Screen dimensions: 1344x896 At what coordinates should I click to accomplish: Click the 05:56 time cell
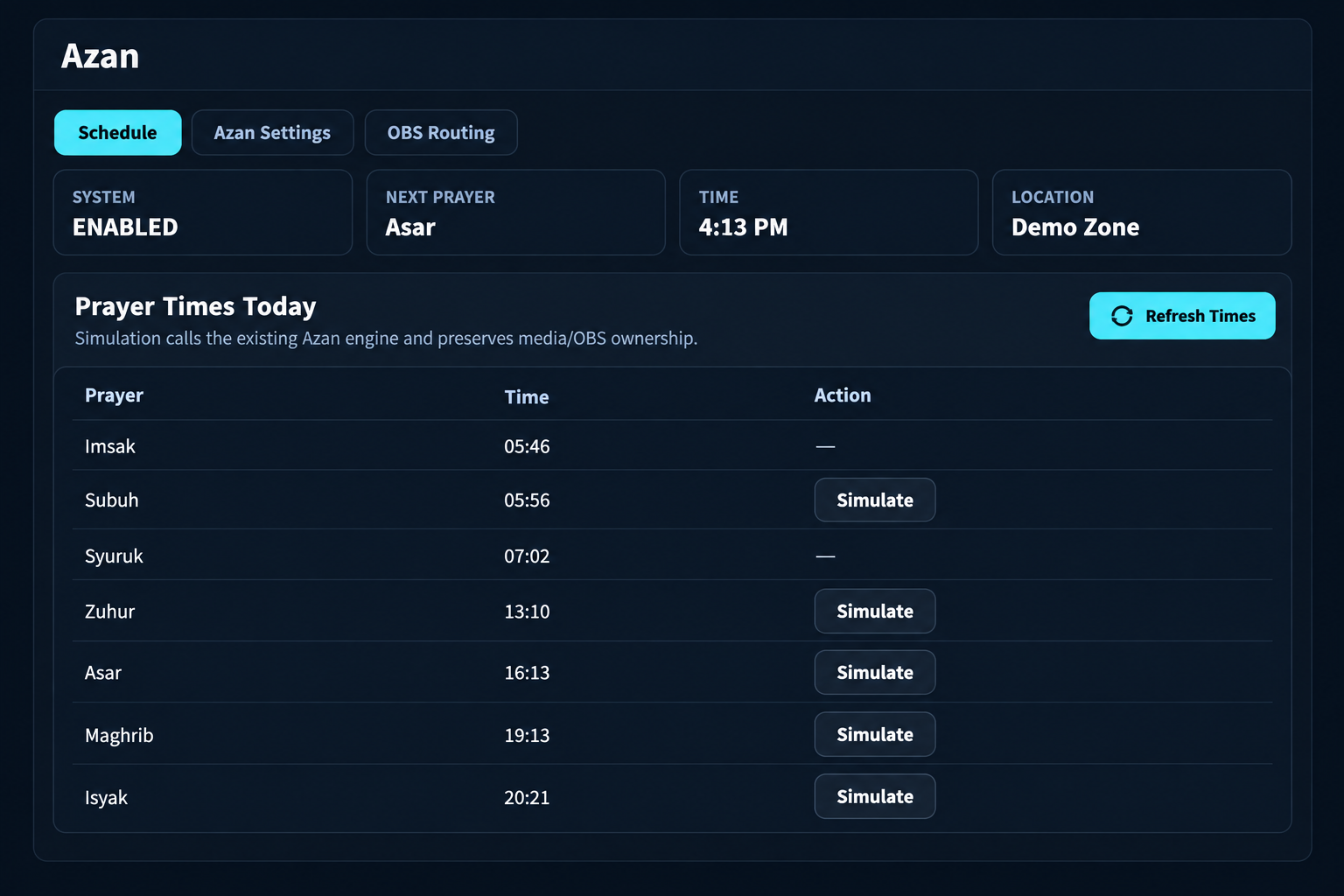point(527,500)
